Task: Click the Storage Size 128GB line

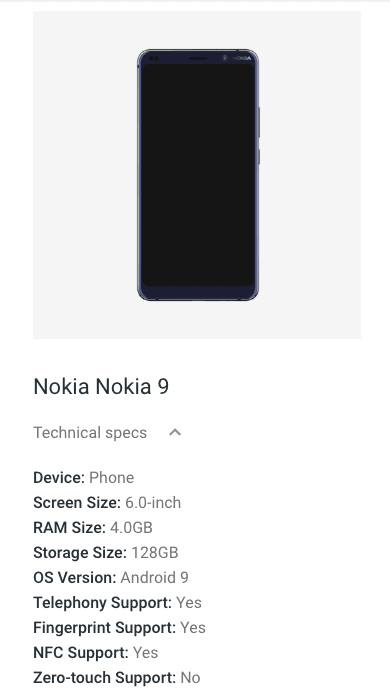Action: (106, 552)
